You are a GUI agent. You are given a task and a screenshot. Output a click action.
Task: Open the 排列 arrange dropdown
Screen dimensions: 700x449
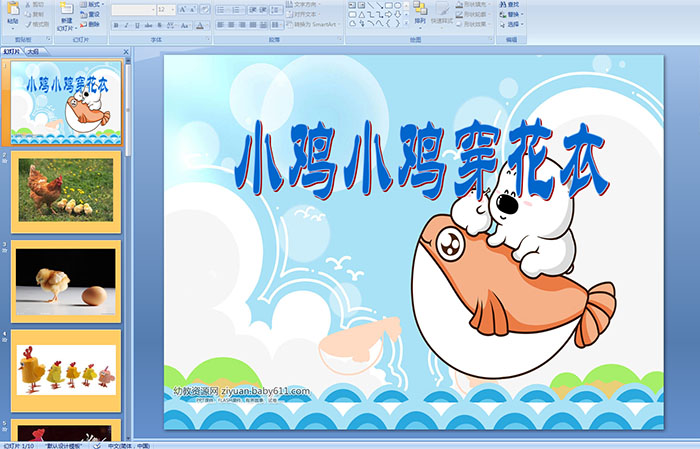pyautogui.click(x=420, y=14)
